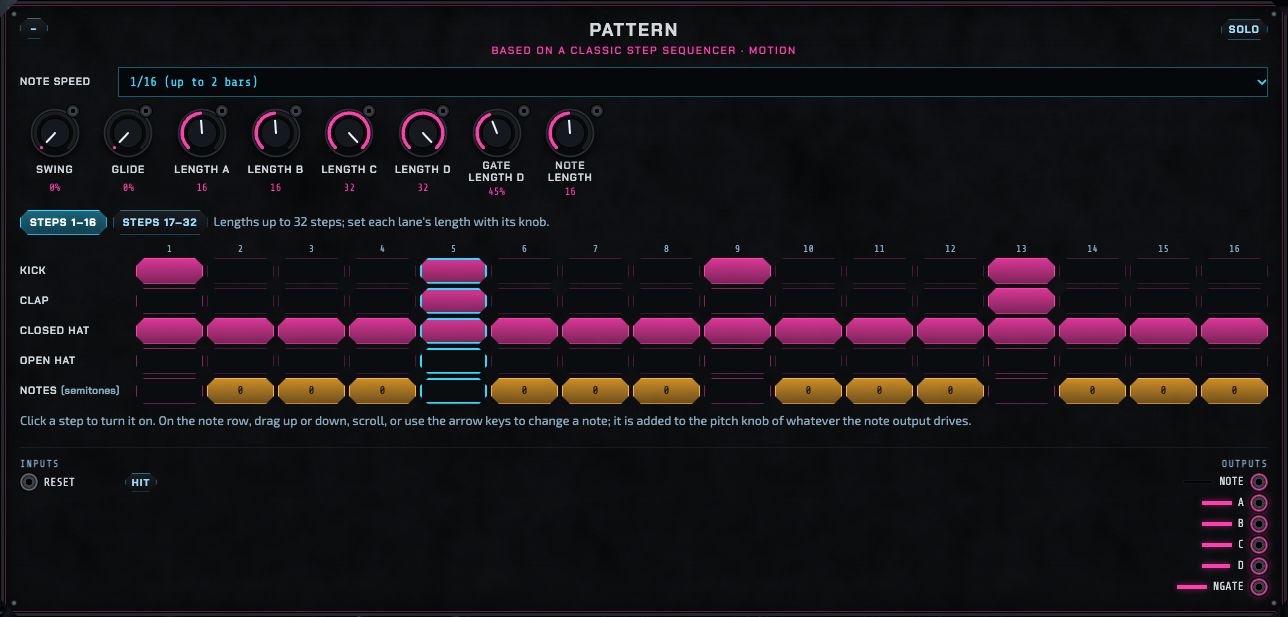This screenshot has width=1288, height=617.
Task: Turn off Kick step 13
Action: click(x=1022, y=270)
